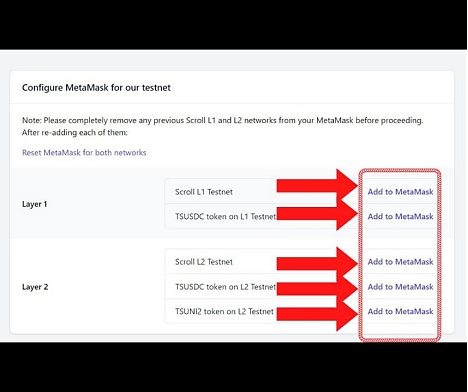Screen dimensions: 468x392
Task: Open Reset MetaMask for both networks link
Action: 84,153
